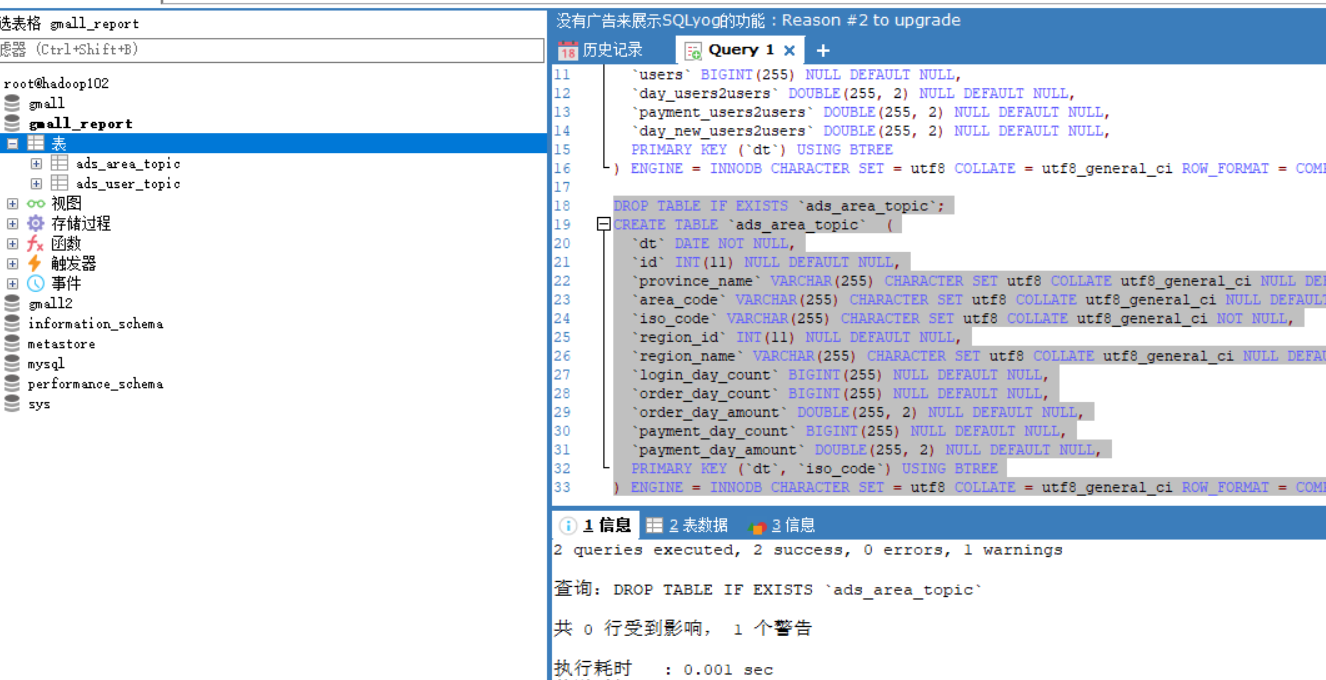Click the history calendar icon
Viewport: 1326px width, 680px height.
[x=568, y=50]
